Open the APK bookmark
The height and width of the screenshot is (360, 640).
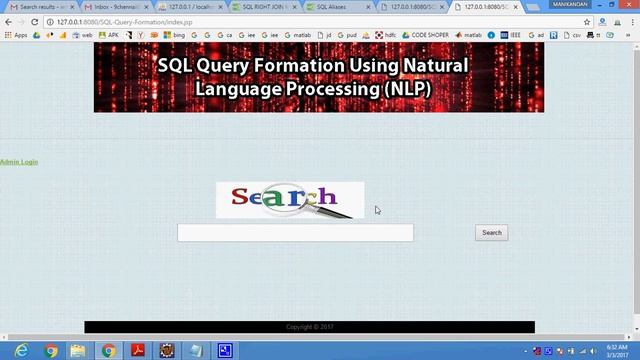[x=109, y=35]
